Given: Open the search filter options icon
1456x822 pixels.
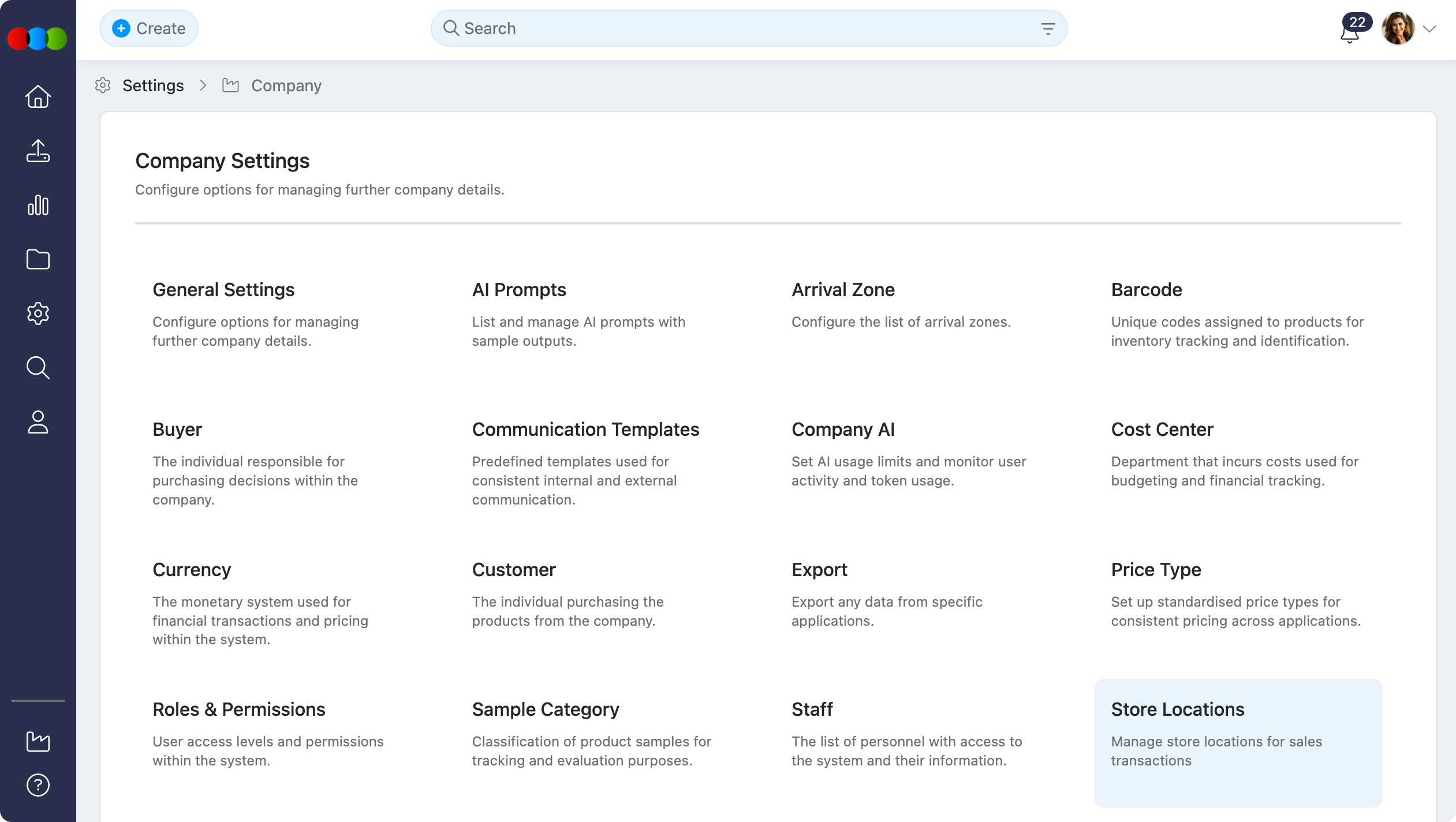Looking at the screenshot, I should [x=1048, y=28].
